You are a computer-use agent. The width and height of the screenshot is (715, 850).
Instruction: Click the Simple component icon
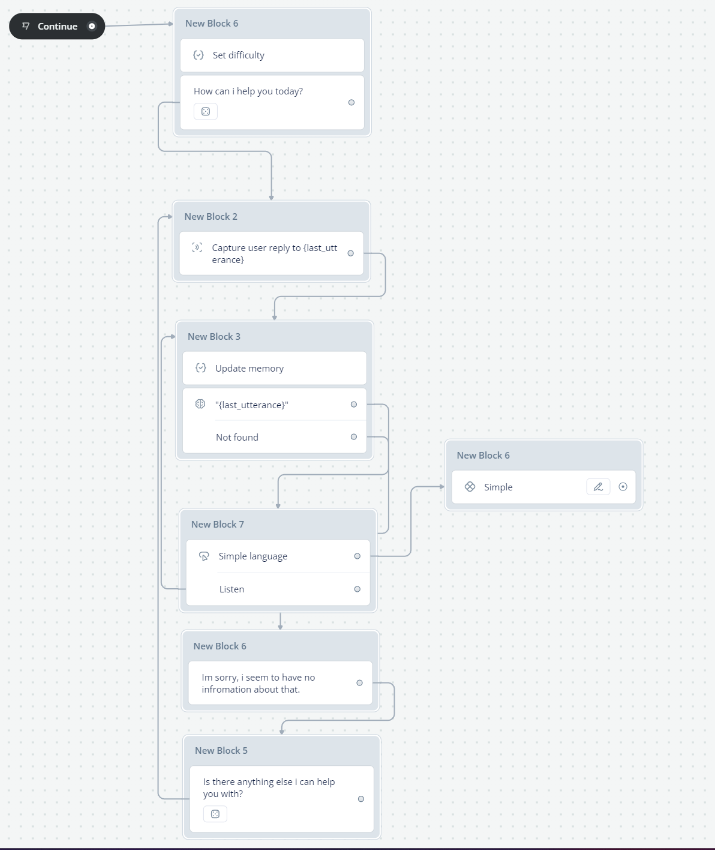[470, 487]
